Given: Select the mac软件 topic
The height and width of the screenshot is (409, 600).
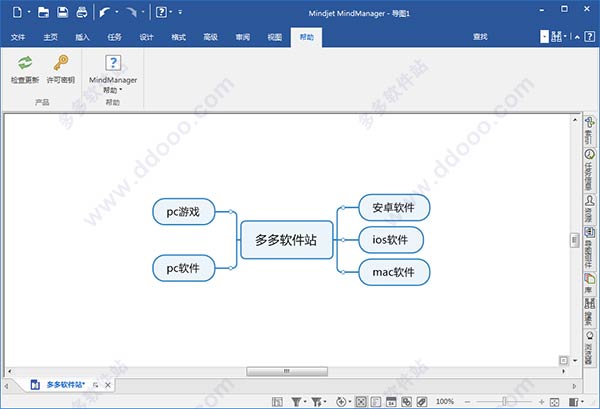Looking at the screenshot, I should point(394,272).
